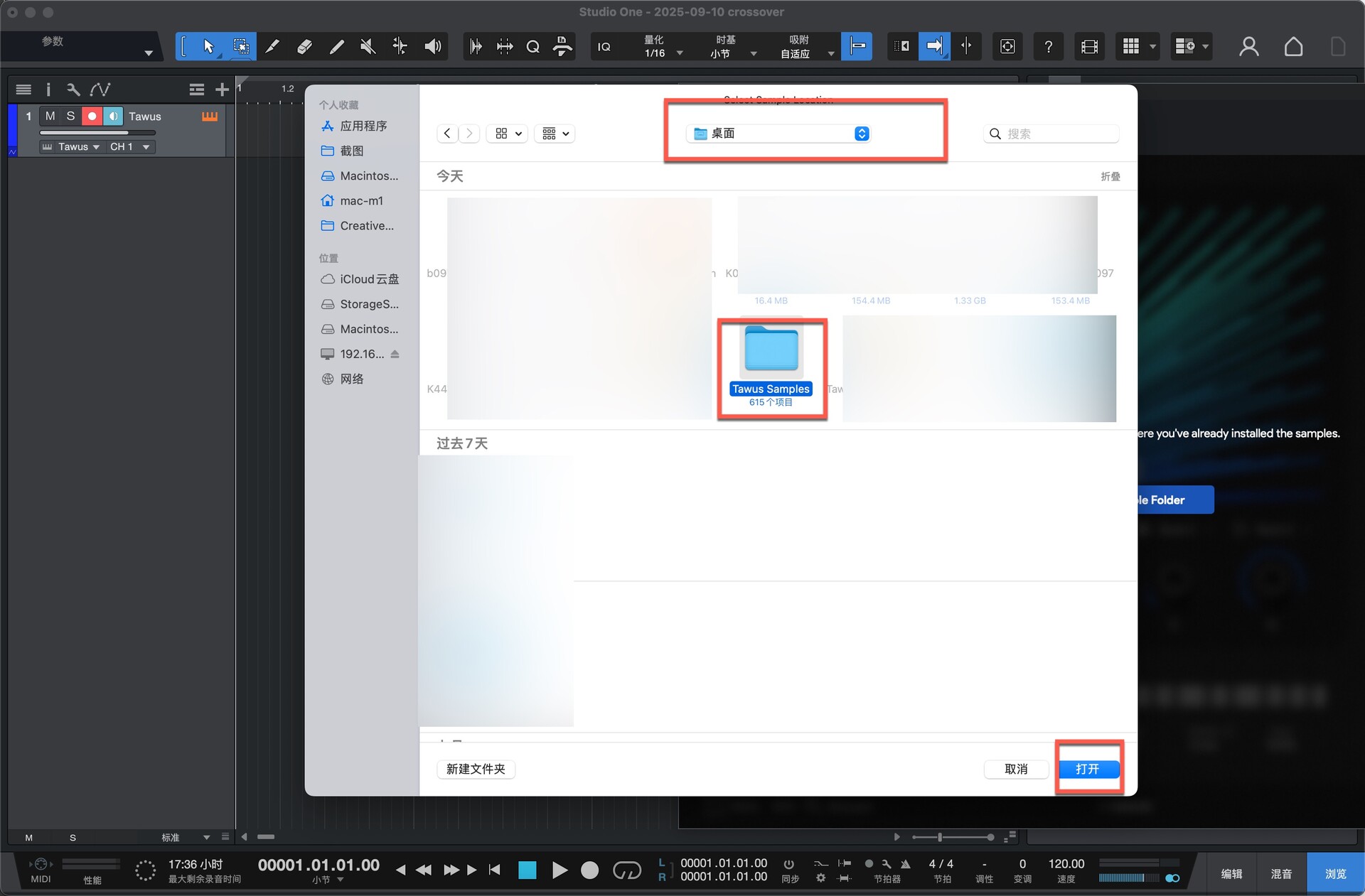
Task: Open the 吸附 自适应 snap dropdown
Action: [806, 47]
